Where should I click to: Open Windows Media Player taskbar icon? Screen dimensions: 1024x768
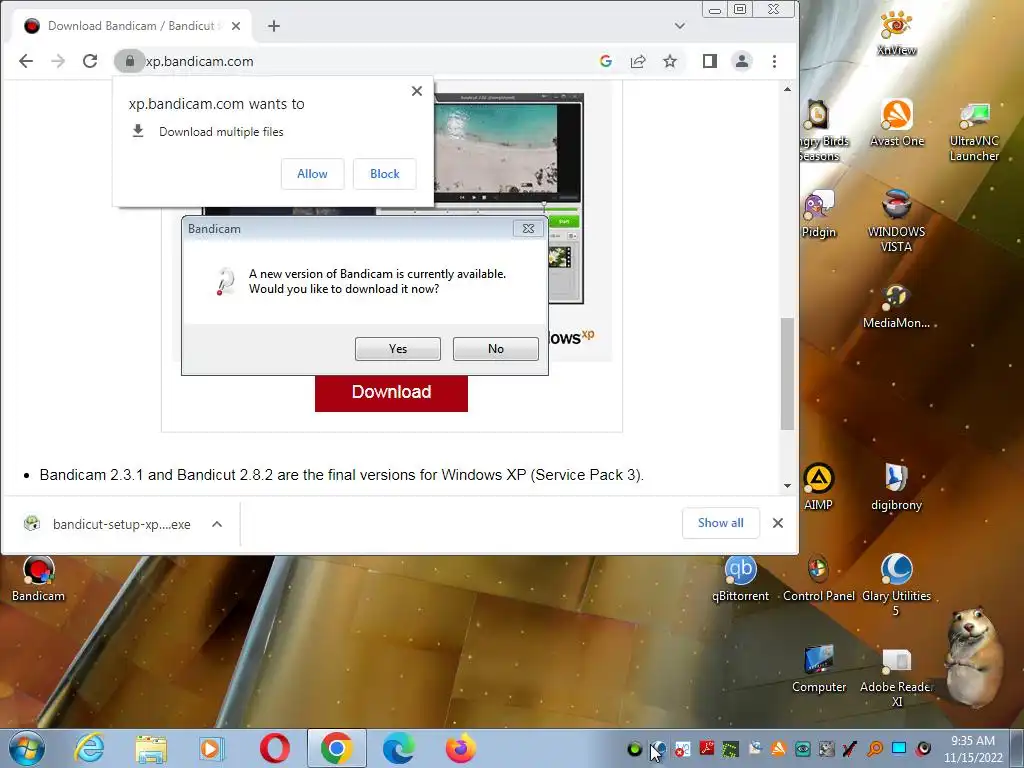click(x=212, y=748)
